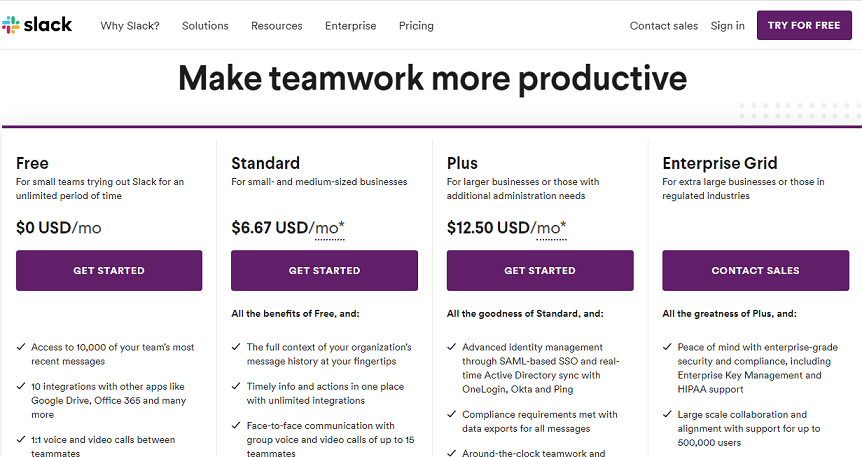
Task: Click the Plus plan mo* price footnote
Action: click(549, 228)
